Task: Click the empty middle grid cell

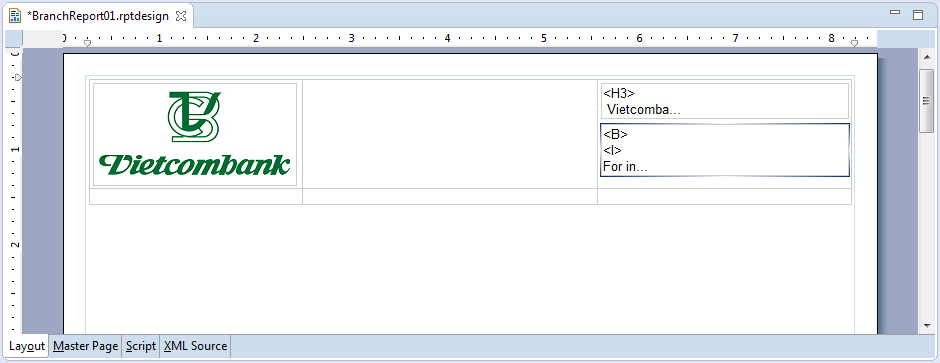Action: click(x=450, y=134)
